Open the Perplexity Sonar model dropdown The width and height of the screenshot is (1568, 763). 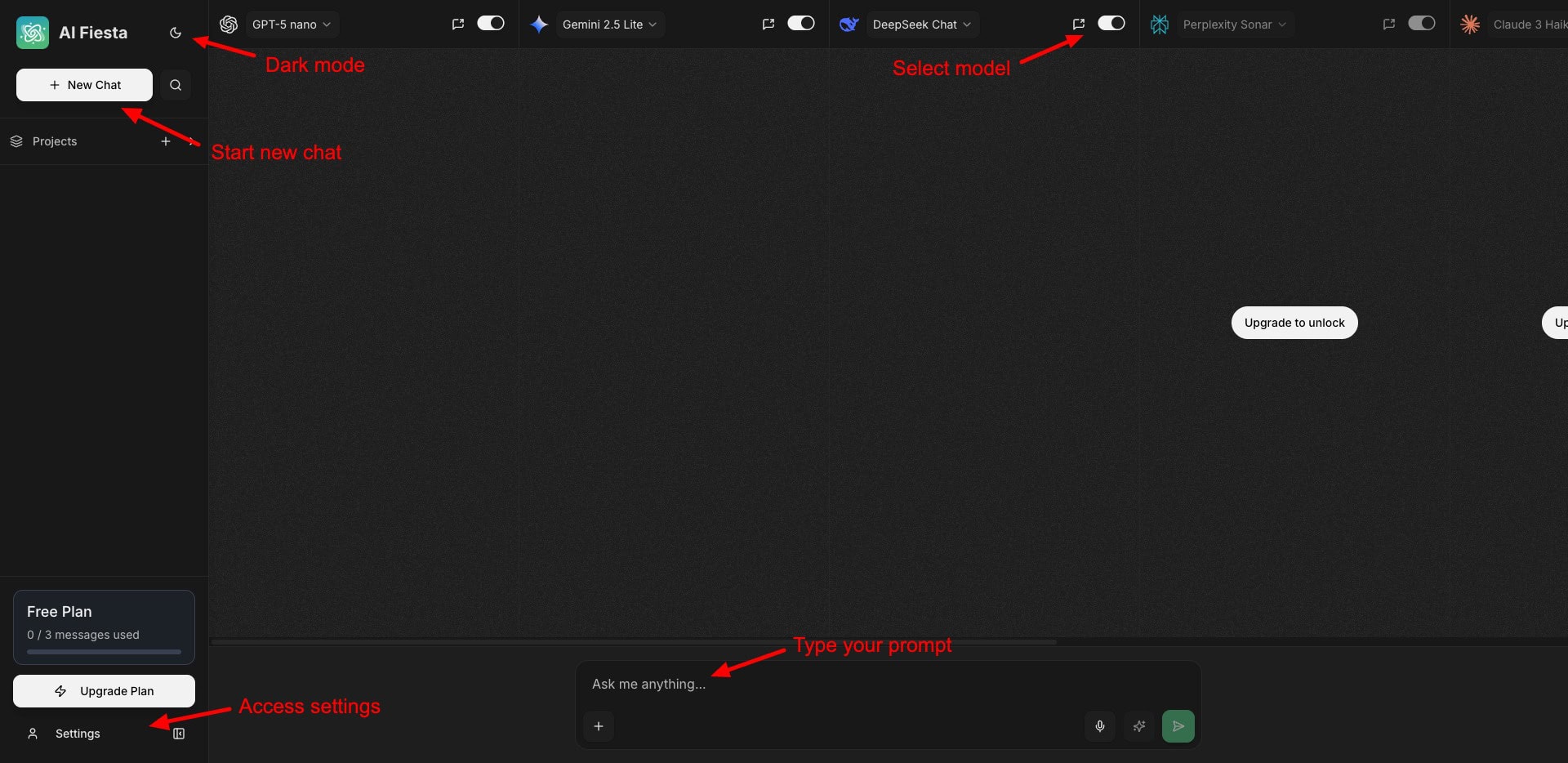pos(1235,25)
